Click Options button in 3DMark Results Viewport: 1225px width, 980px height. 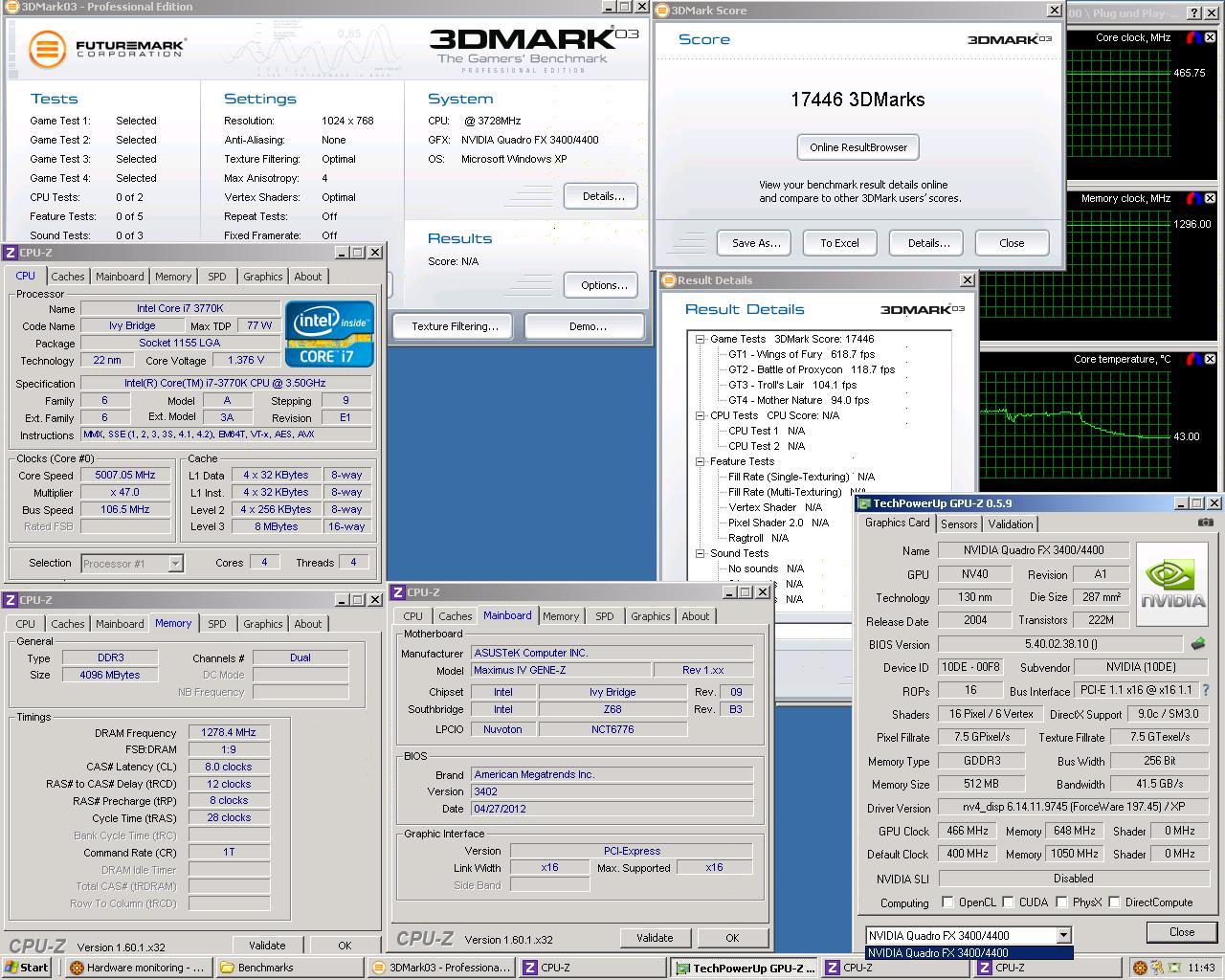point(603,285)
